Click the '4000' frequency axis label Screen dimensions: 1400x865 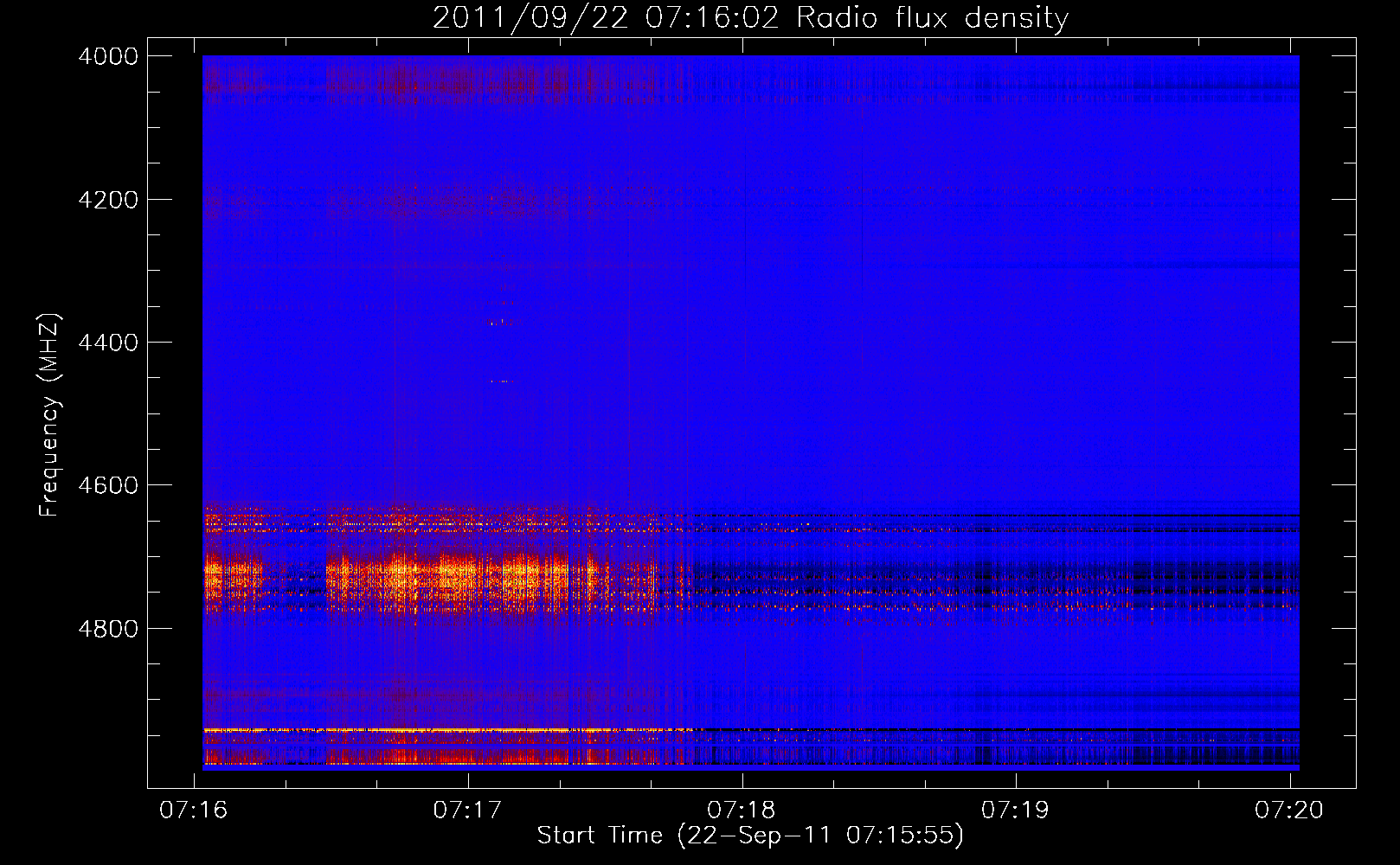(108, 56)
